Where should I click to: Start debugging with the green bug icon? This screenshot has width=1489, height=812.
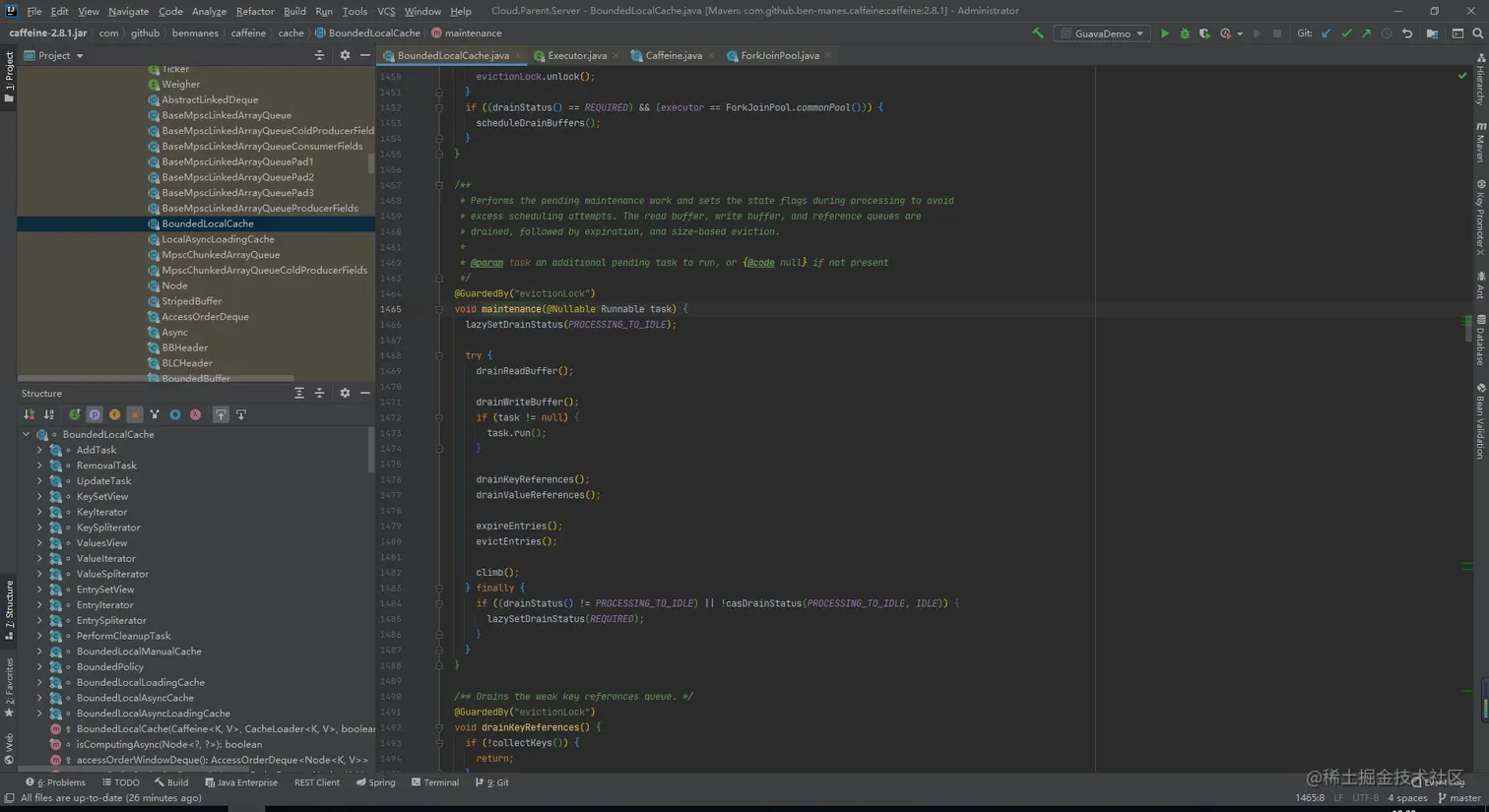pyautogui.click(x=1185, y=33)
